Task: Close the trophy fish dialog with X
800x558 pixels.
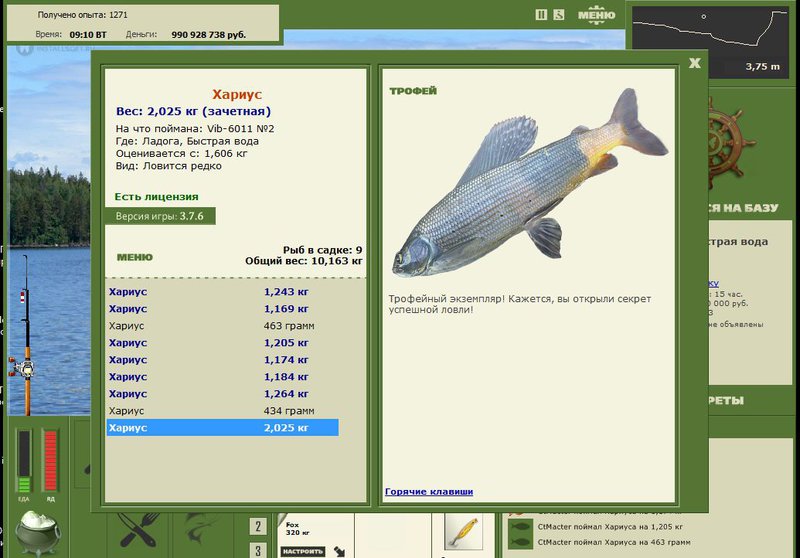Action: click(694, 63)
